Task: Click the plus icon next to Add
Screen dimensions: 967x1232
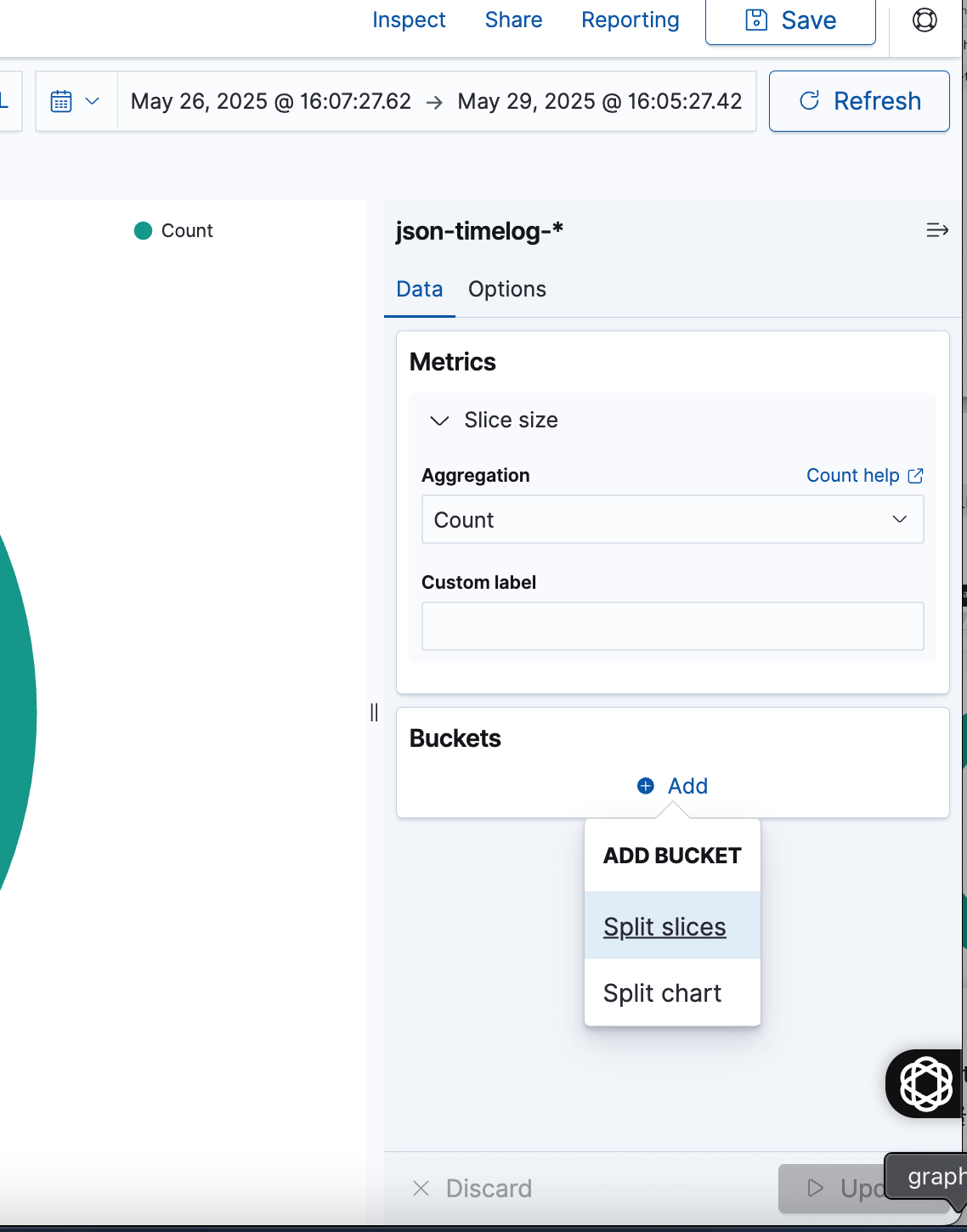Action: (x=646, y=786)
